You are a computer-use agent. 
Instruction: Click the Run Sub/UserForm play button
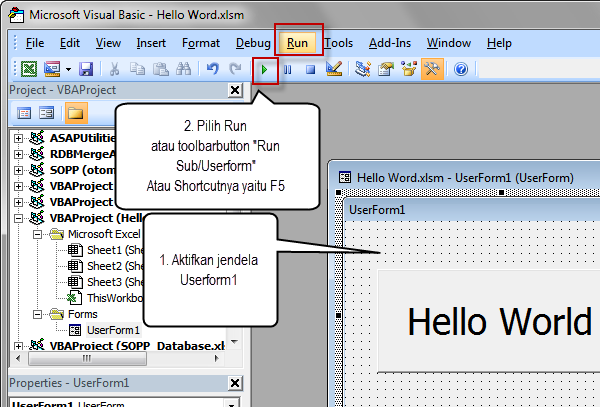tap(264, 70)
